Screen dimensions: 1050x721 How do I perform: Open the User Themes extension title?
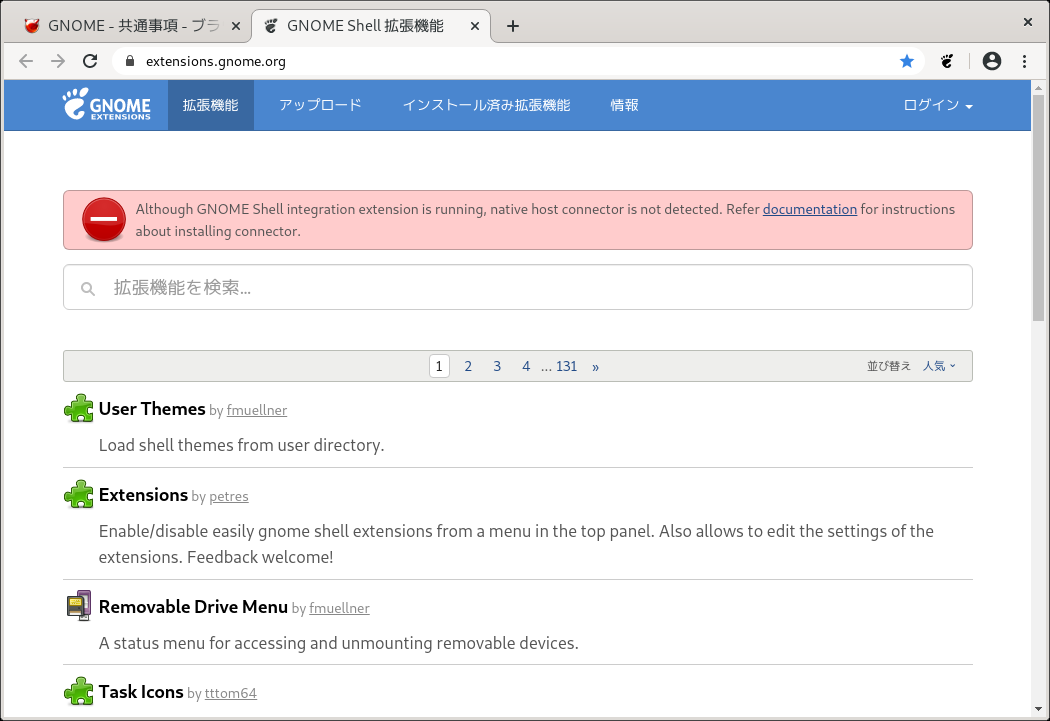(x=152, y=408)
